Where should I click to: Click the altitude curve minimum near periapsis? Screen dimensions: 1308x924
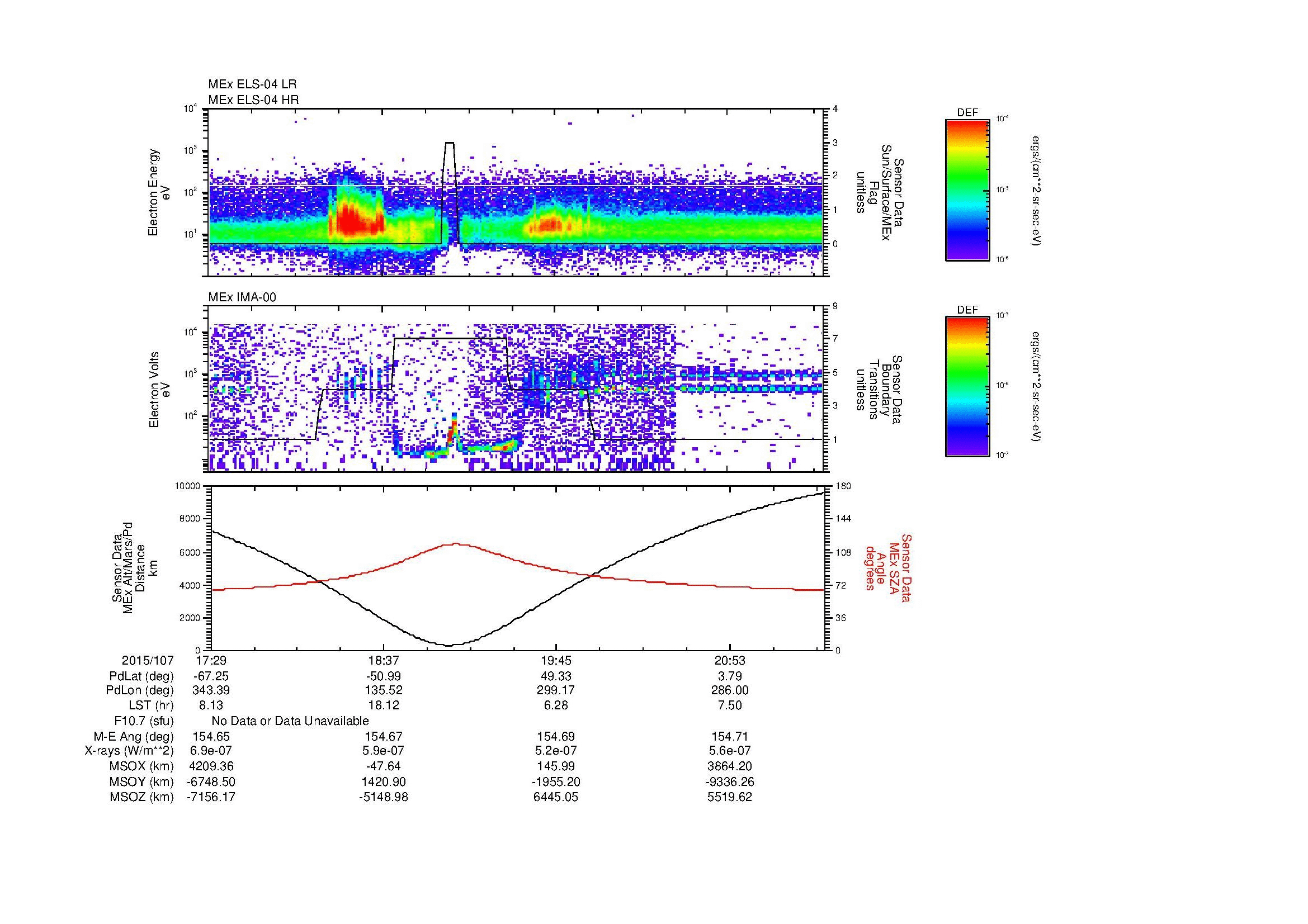pyautogui.click(x=449, y=645)
